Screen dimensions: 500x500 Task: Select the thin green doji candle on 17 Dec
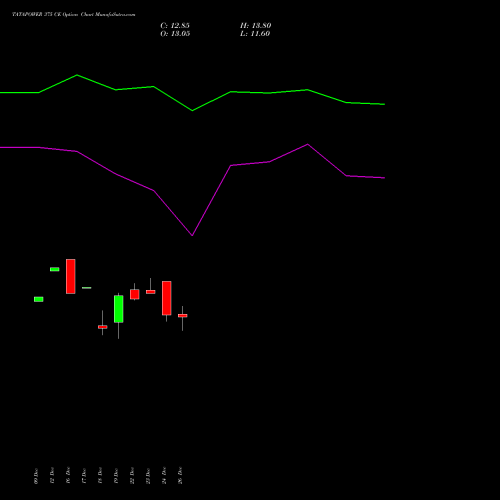[x=87, y=288]
